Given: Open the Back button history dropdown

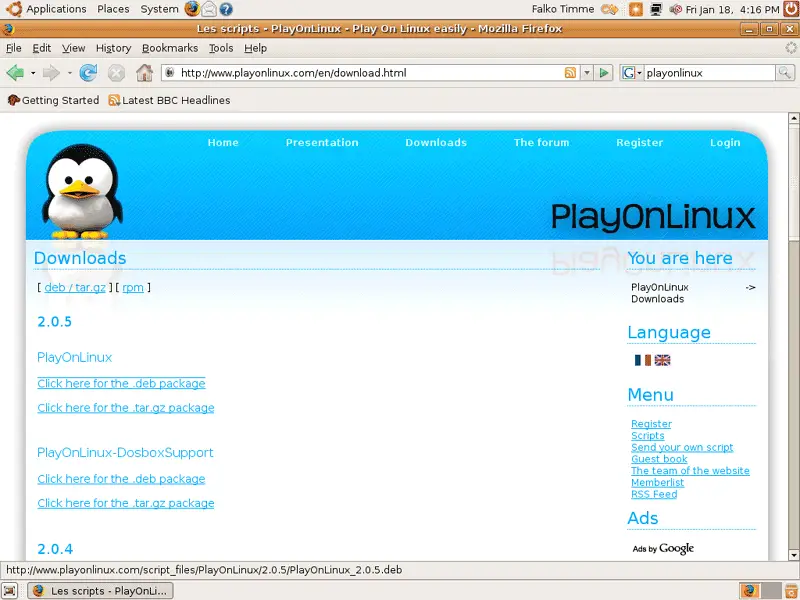Looking at the screenshot, I should pos(33,73).
